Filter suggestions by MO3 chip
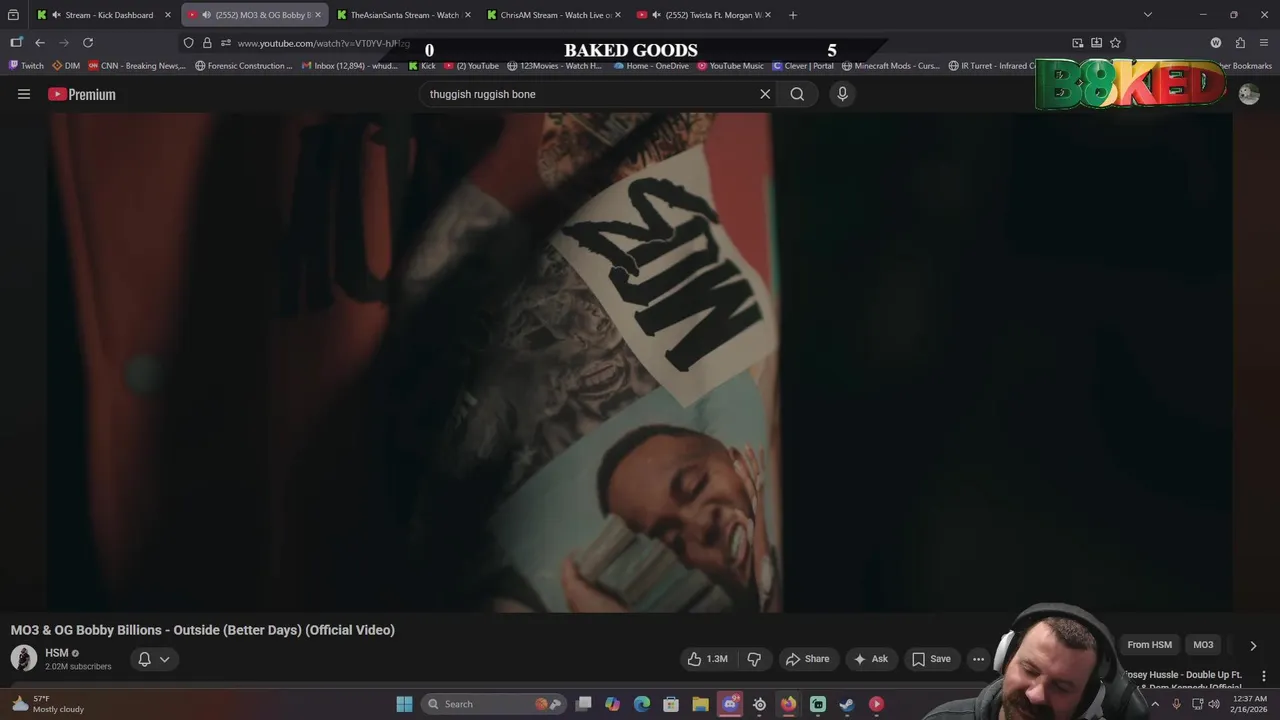The width and height of the screenshot is (1280, 720). click(1203, 645)
